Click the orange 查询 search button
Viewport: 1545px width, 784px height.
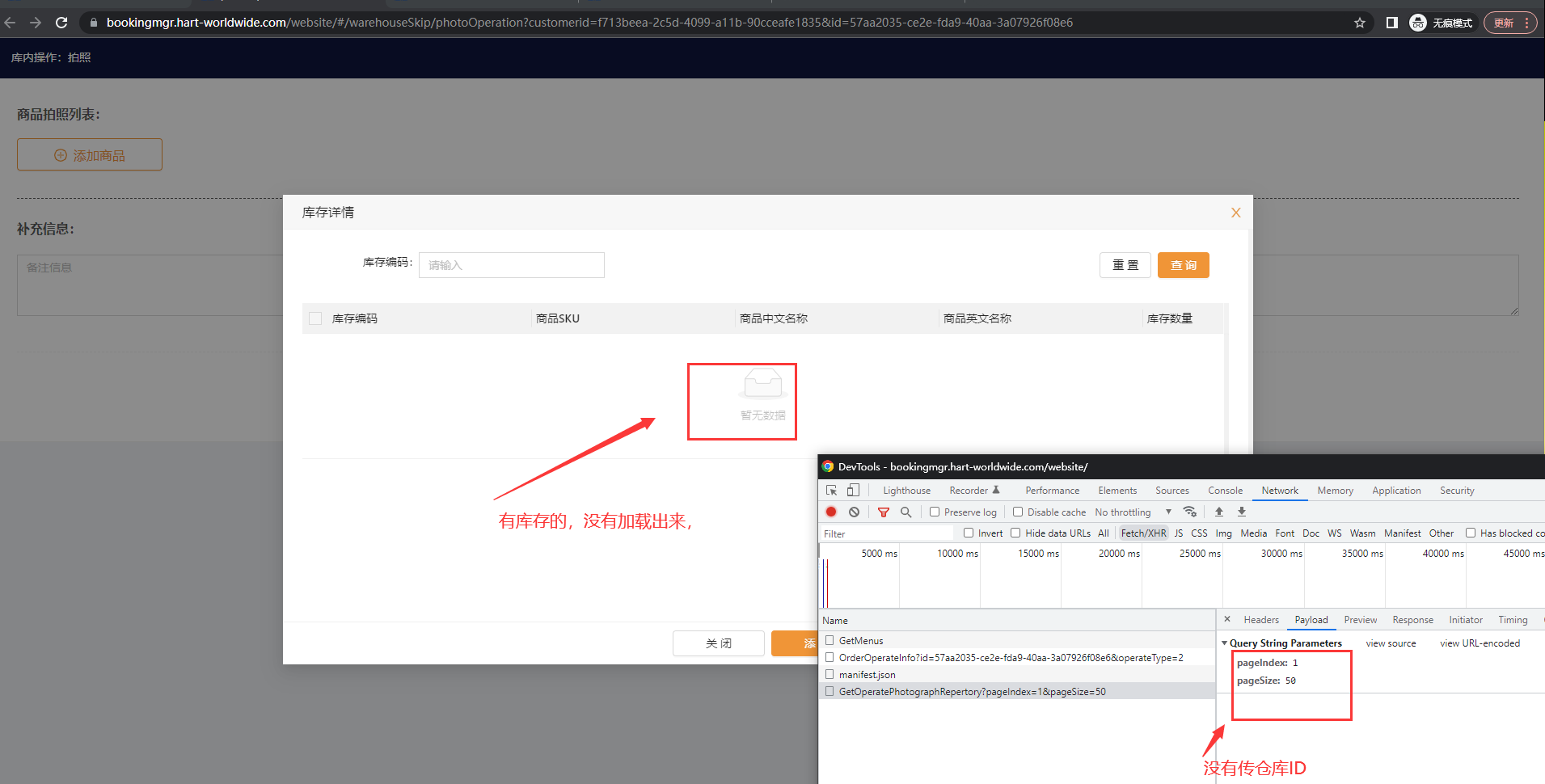1183,265
